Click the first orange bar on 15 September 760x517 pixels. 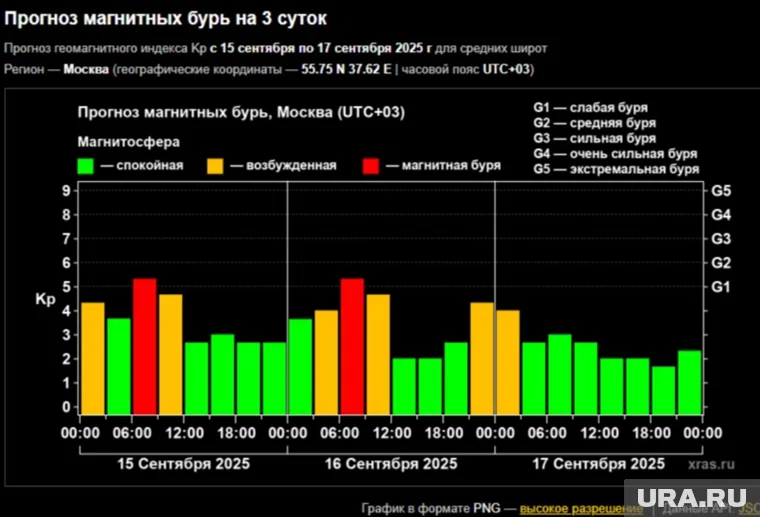point(93,358)
